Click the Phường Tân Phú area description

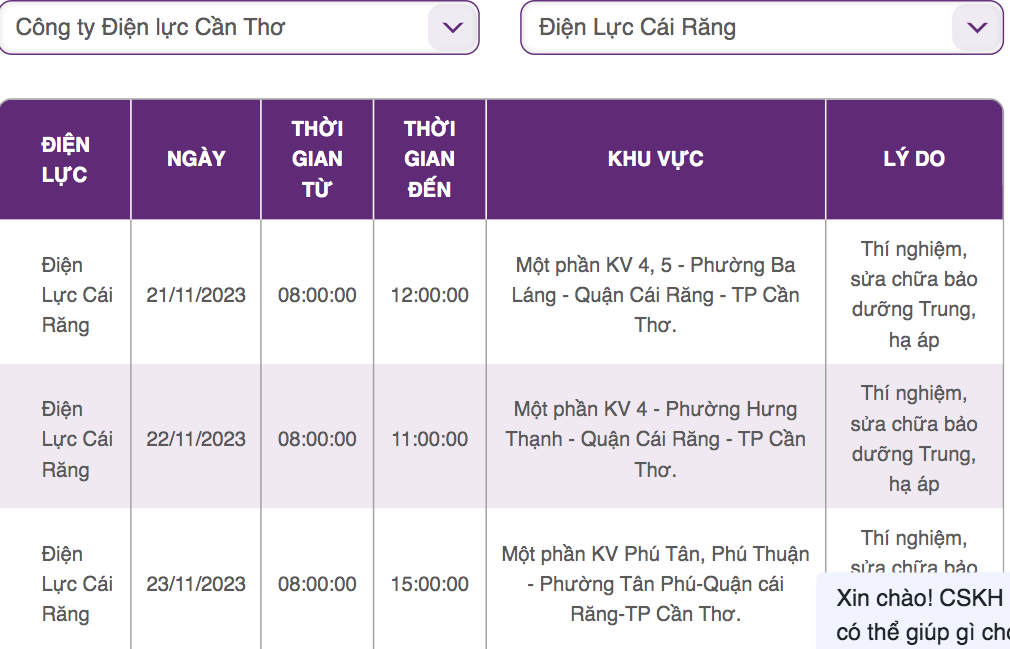click(656, 584)
